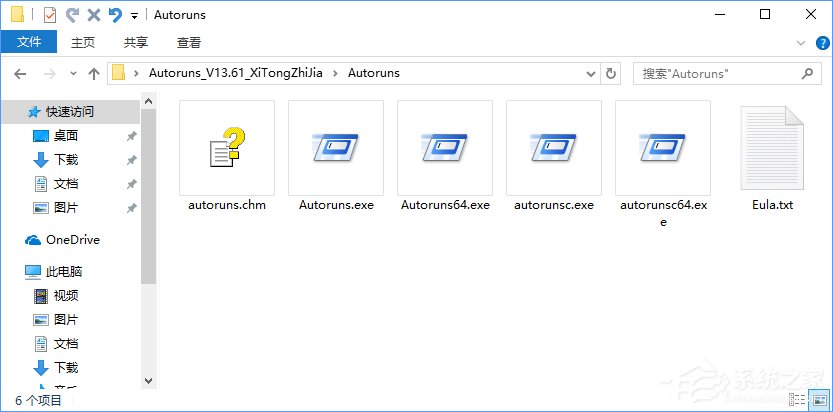Click navigation pane scroll up arrow
The width and height of the screenshot is (833, 412).
point(149,100)
